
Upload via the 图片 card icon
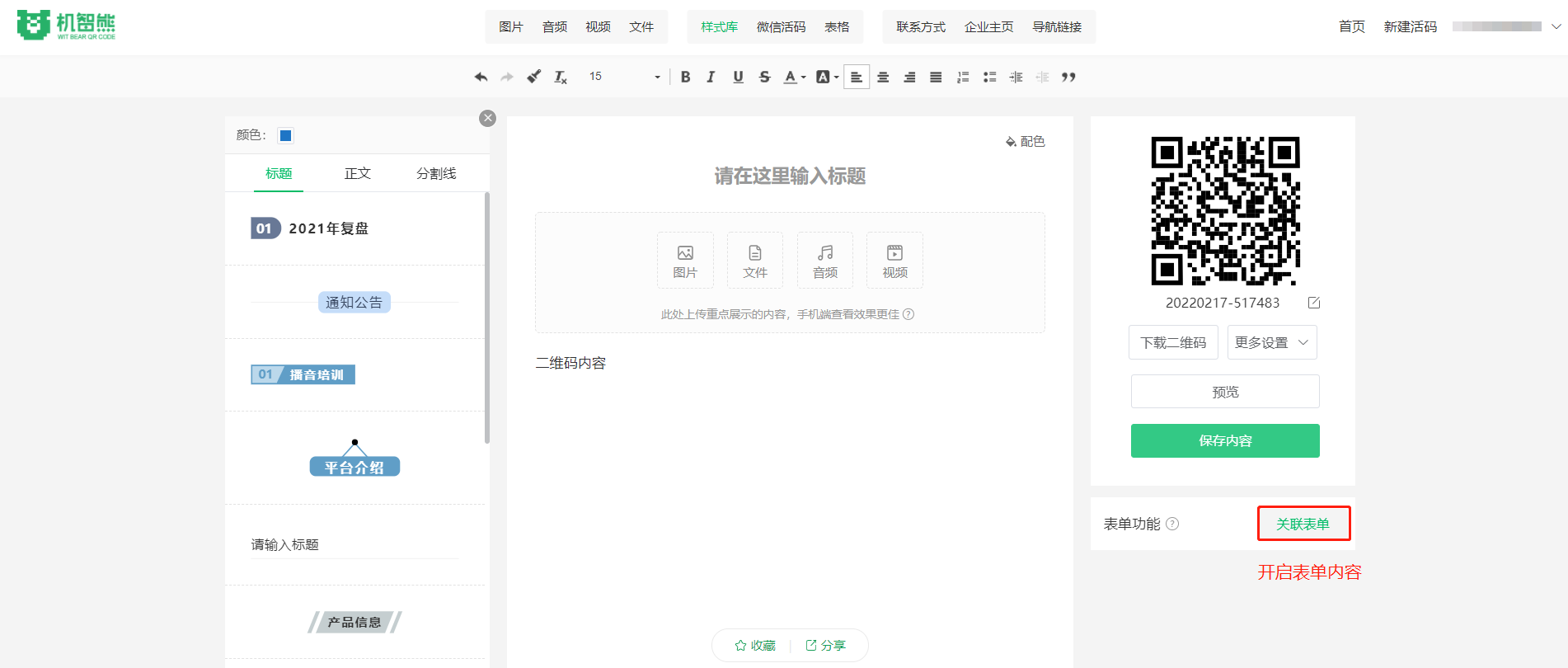click(685, 261)
